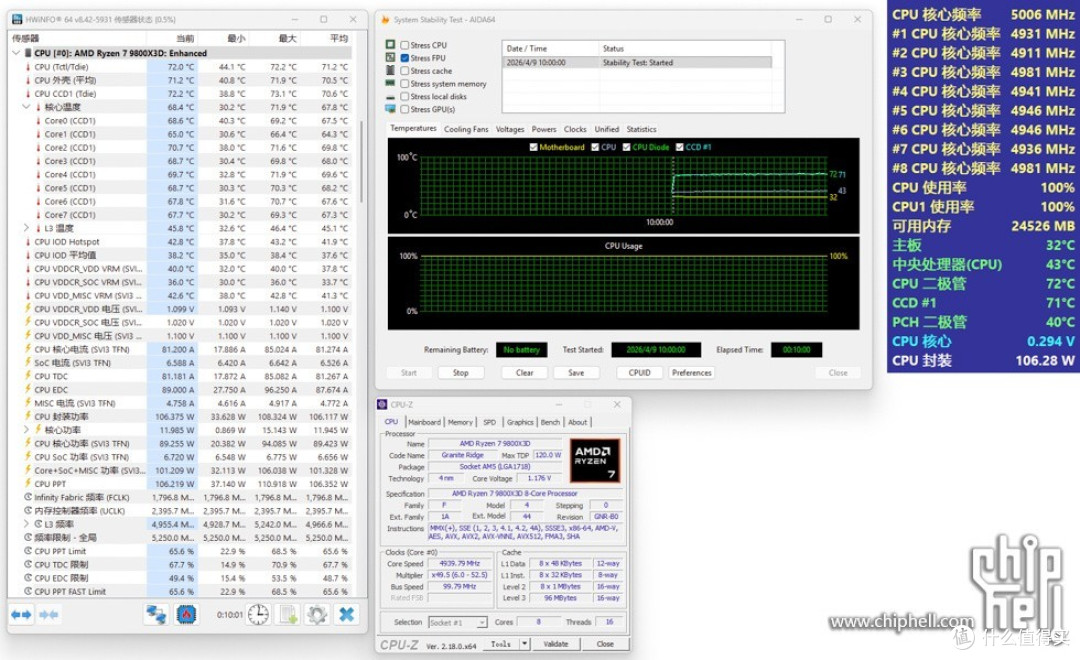Click HWiNFO blue navigation arrows icon
The height and width of the screenshot is (660, 1080).
(21, 614)
